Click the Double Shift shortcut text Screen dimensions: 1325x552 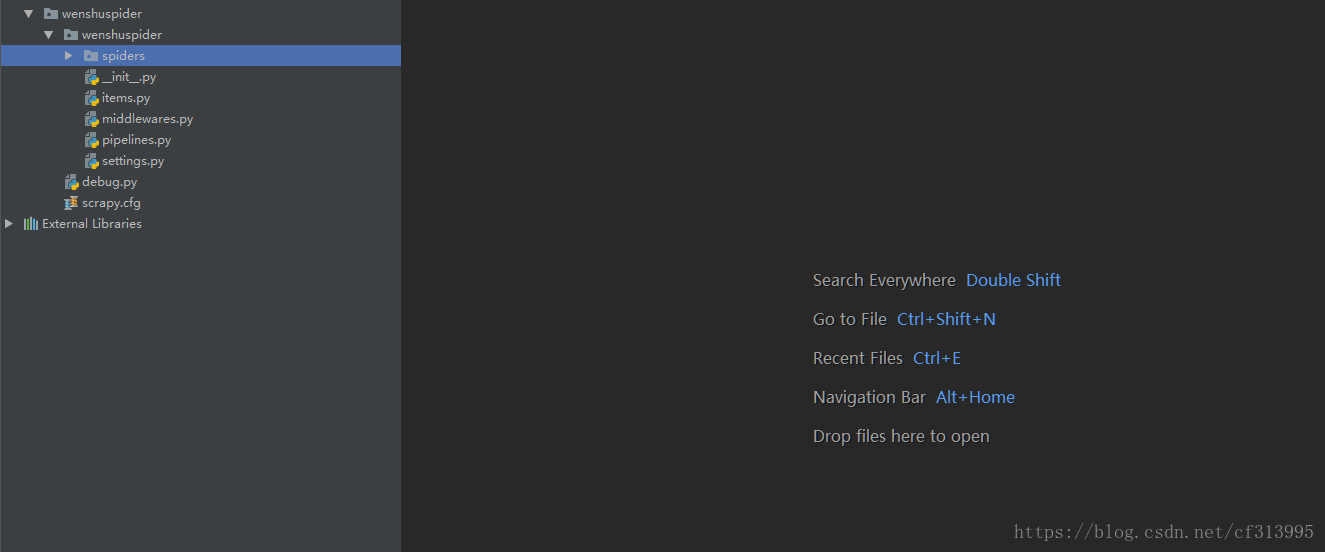[1013, 280]
